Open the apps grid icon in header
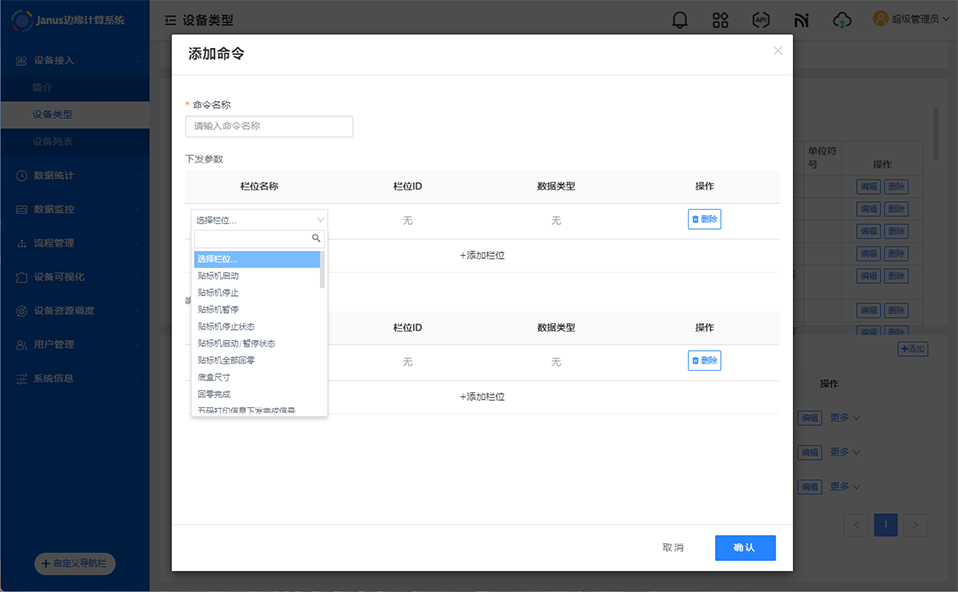This screenshot has height=592, width=958. coord(720,20)
